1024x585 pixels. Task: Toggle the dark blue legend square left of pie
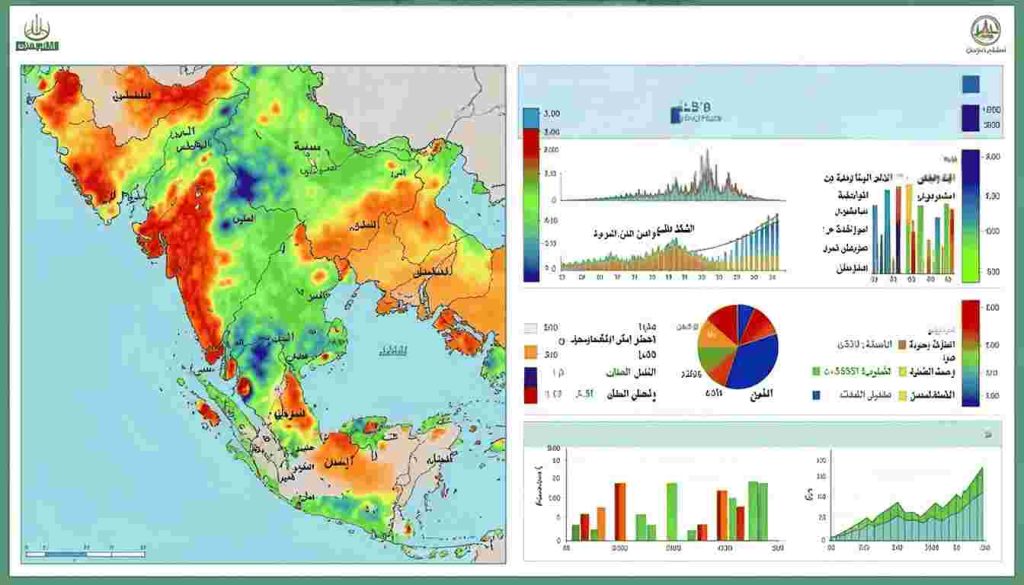tap(531, 374)
